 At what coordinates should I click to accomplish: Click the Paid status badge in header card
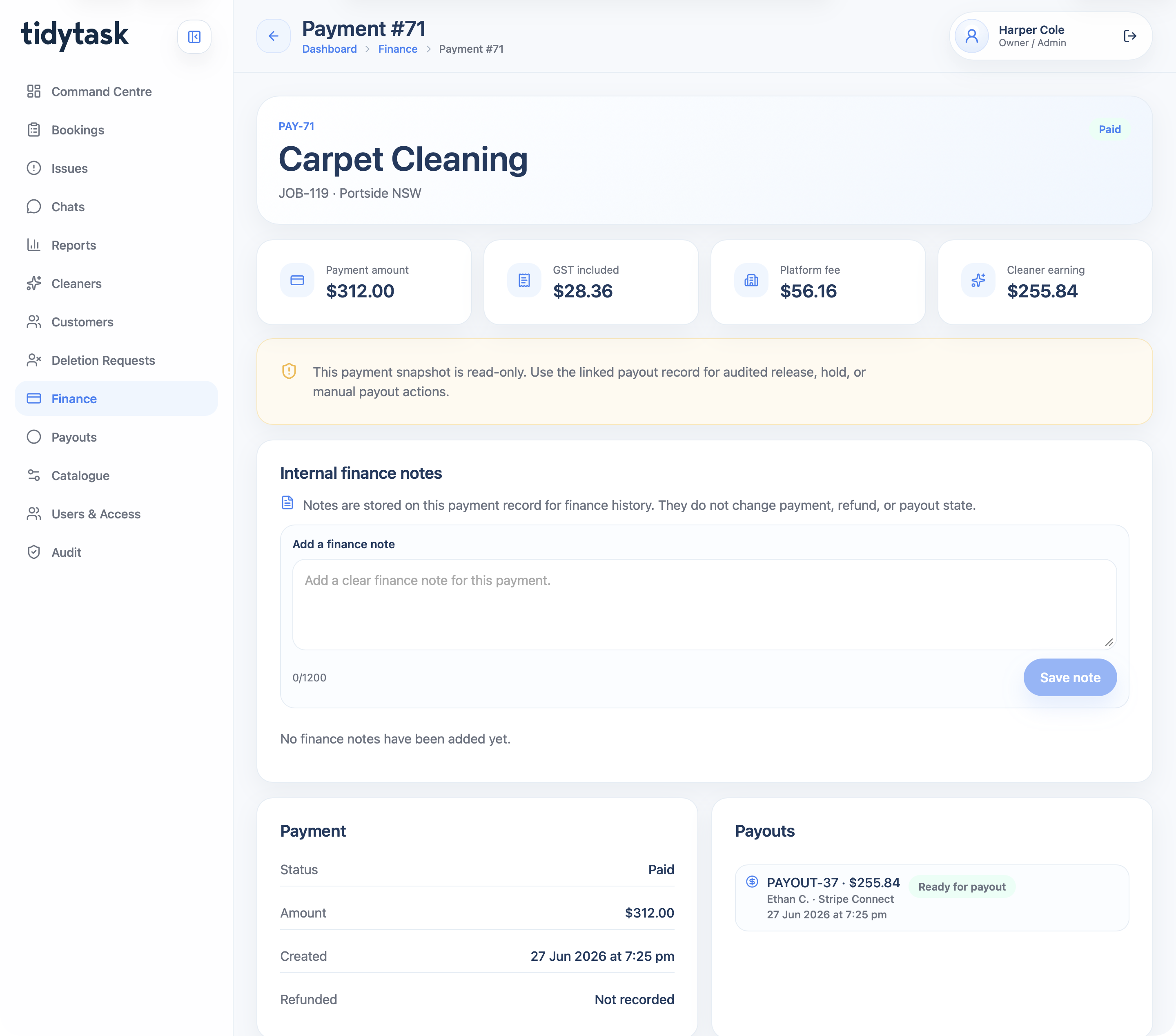pyautogui.click(x=1109, y=129)
